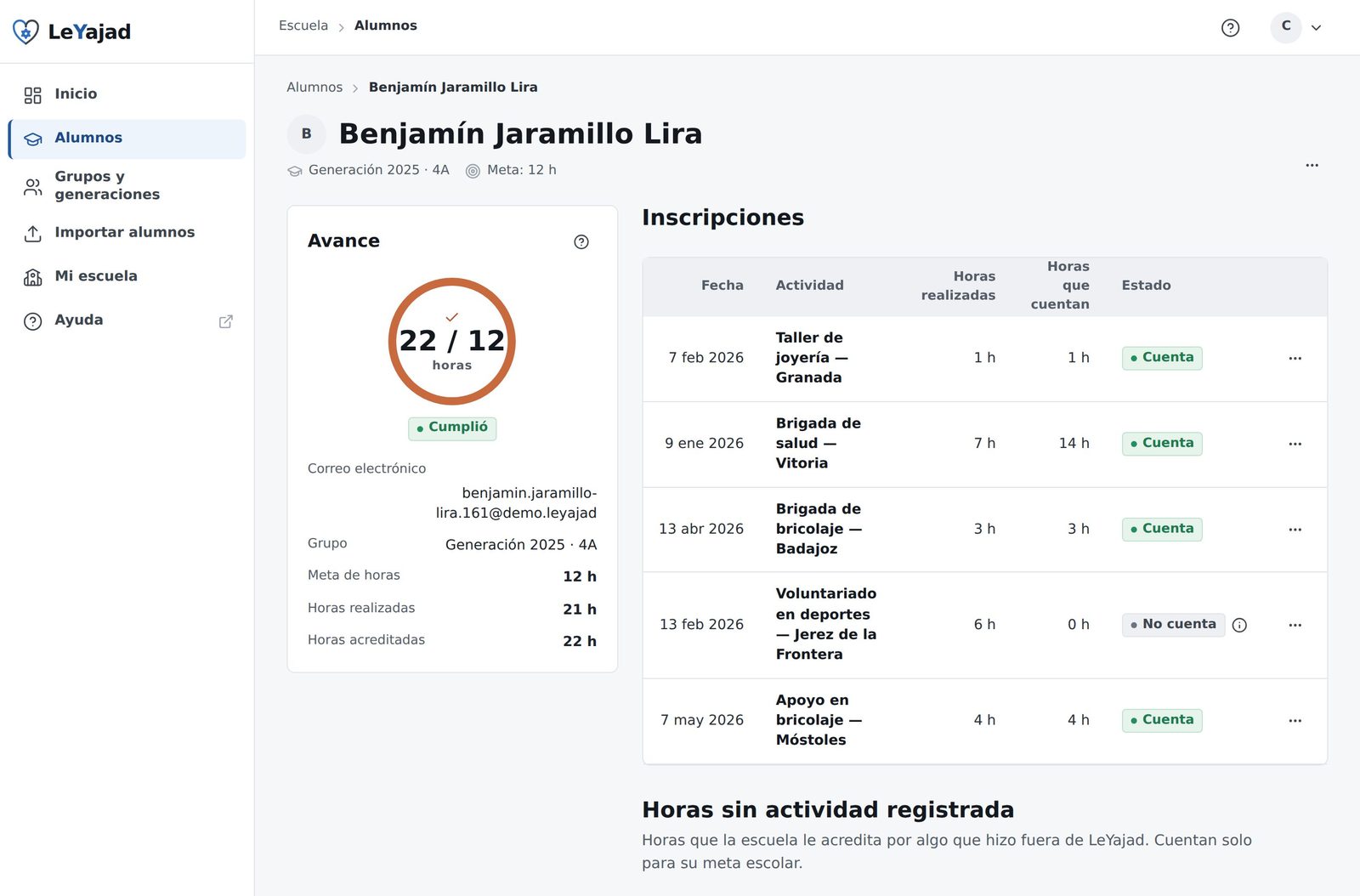Image resolution: width=1360 pixels, height=896 pixels.
Task: Click the Cumplió status badge
Action: pos(452,428)
